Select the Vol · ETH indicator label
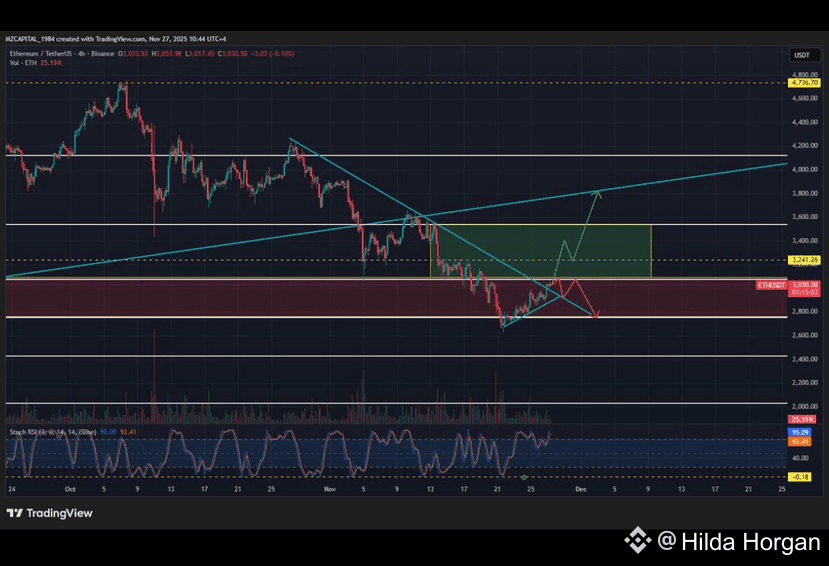 tap(23, 63)
